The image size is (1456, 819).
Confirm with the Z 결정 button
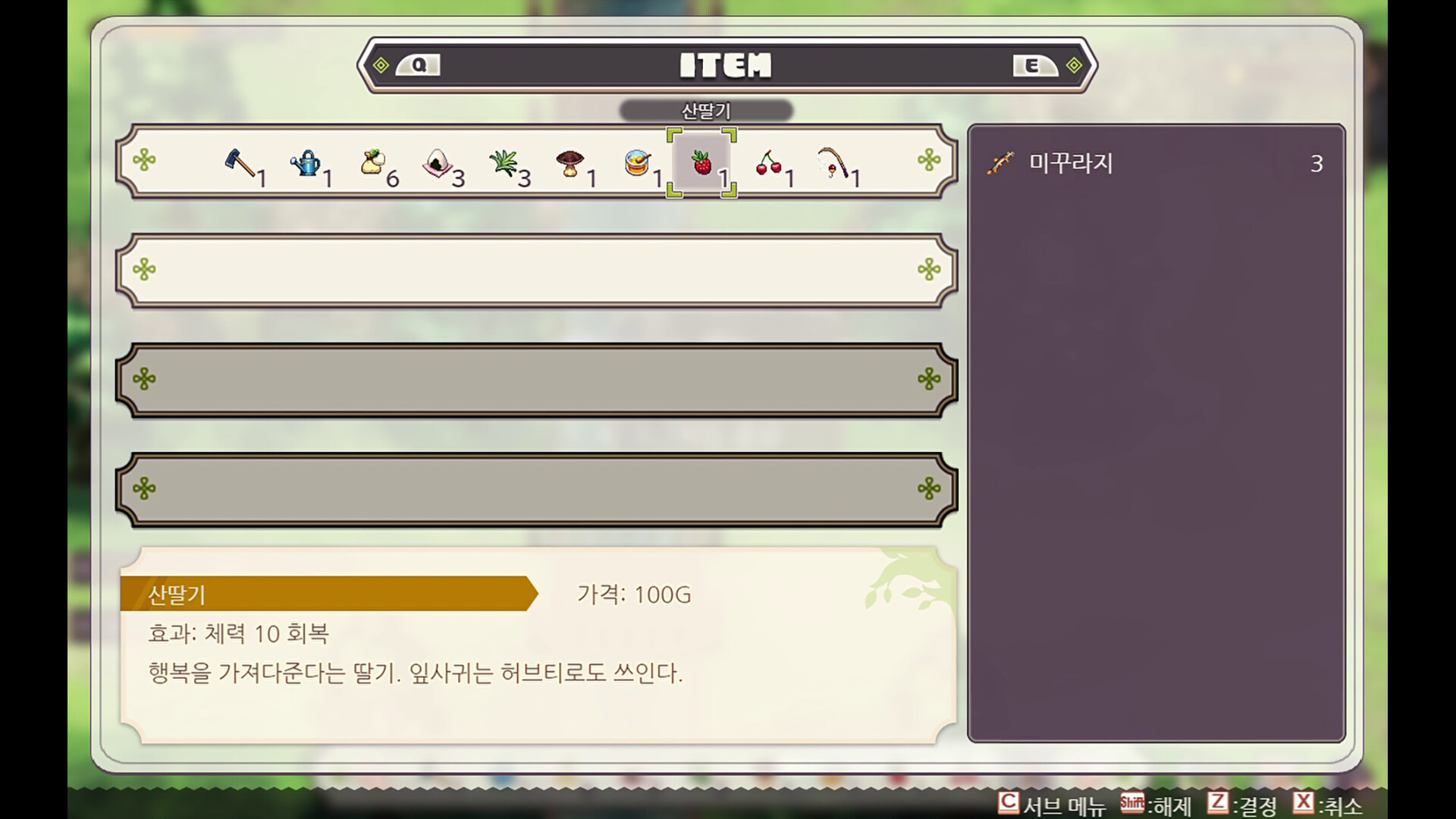pyautogui.click(x=1242, y=804)
